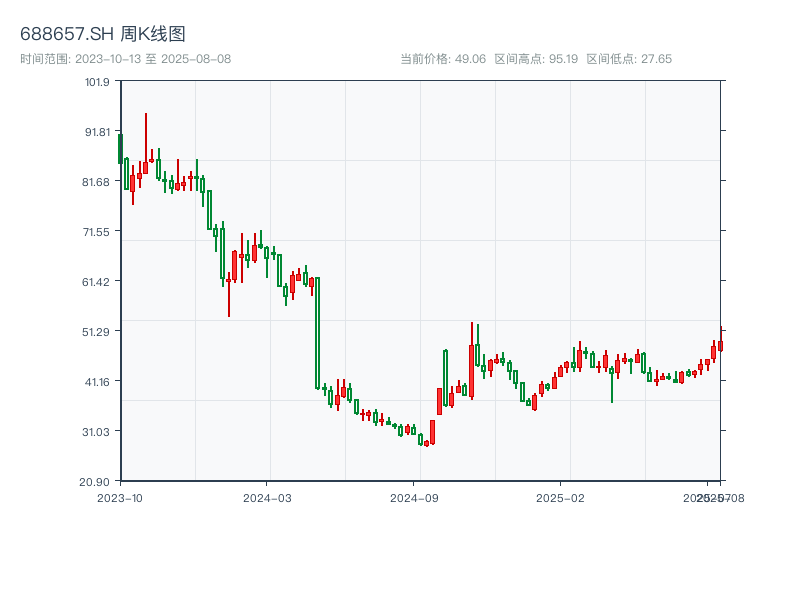Click the 101.9 y-axis price label

tap(97, 82)
